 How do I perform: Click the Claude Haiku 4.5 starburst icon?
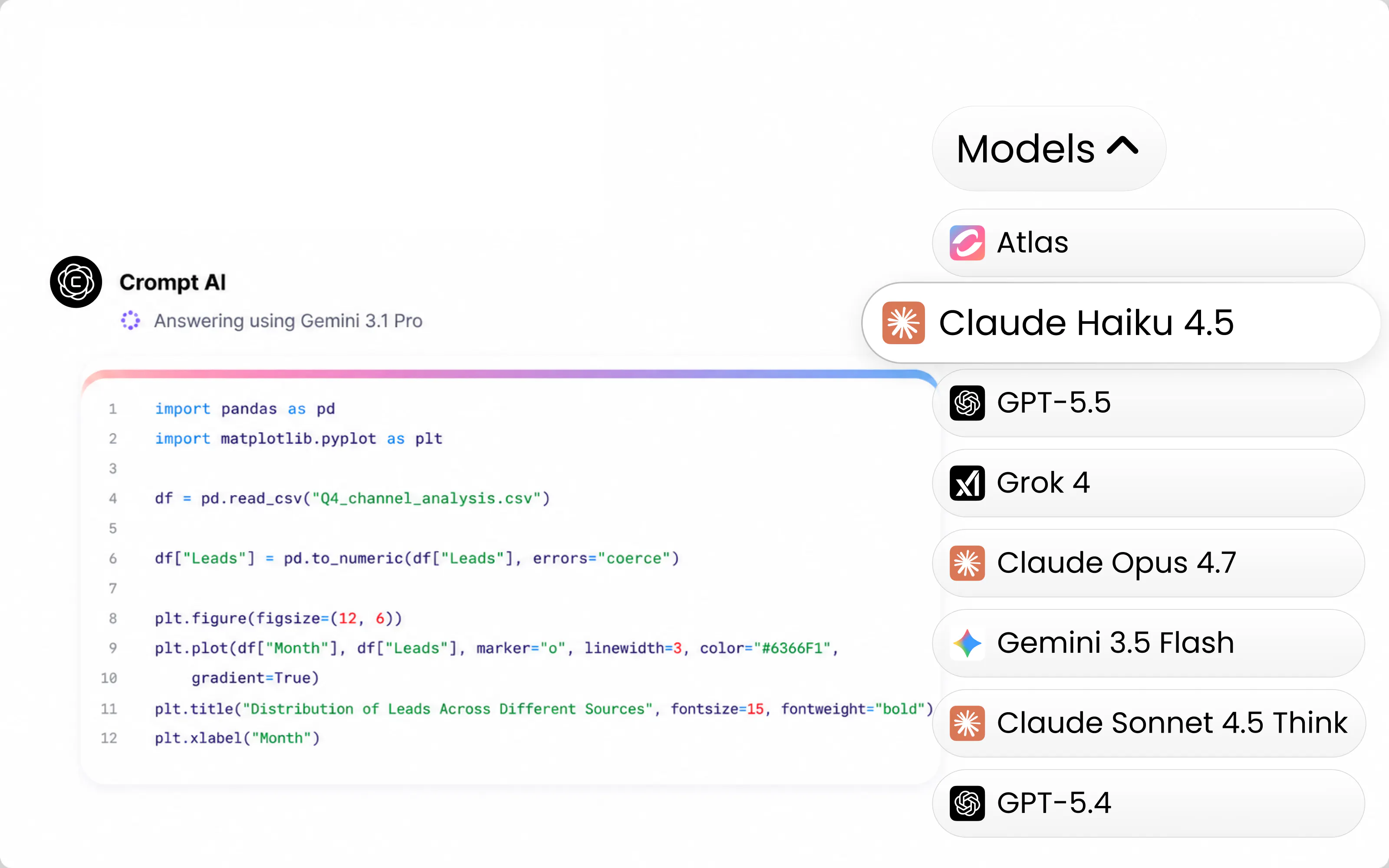pos(903,322)
